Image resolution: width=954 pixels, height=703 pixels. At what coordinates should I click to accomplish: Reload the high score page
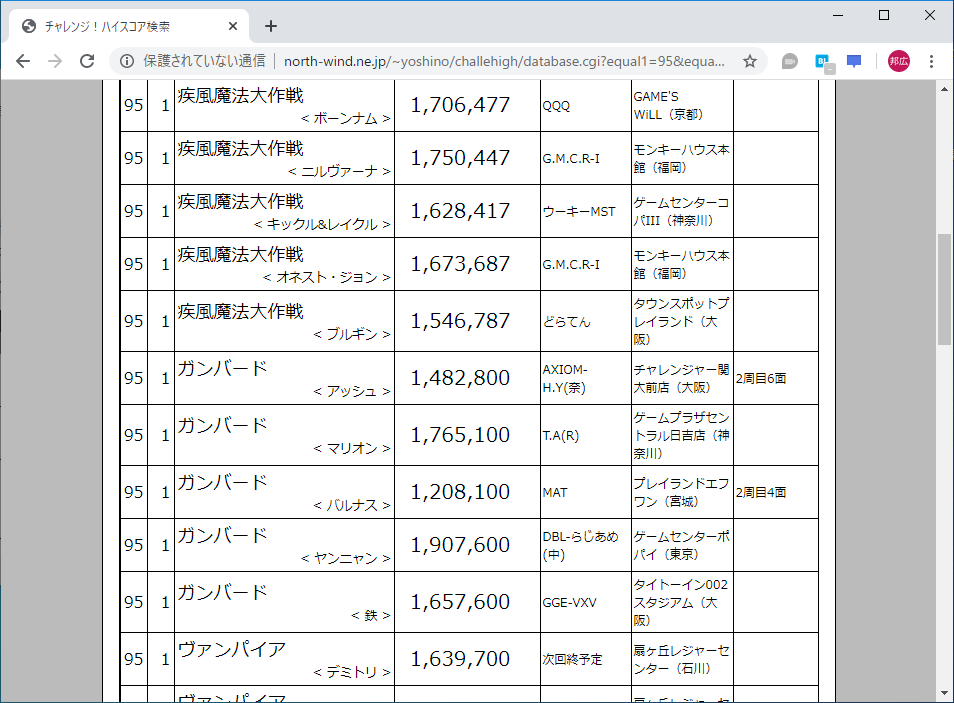(87, 61)
